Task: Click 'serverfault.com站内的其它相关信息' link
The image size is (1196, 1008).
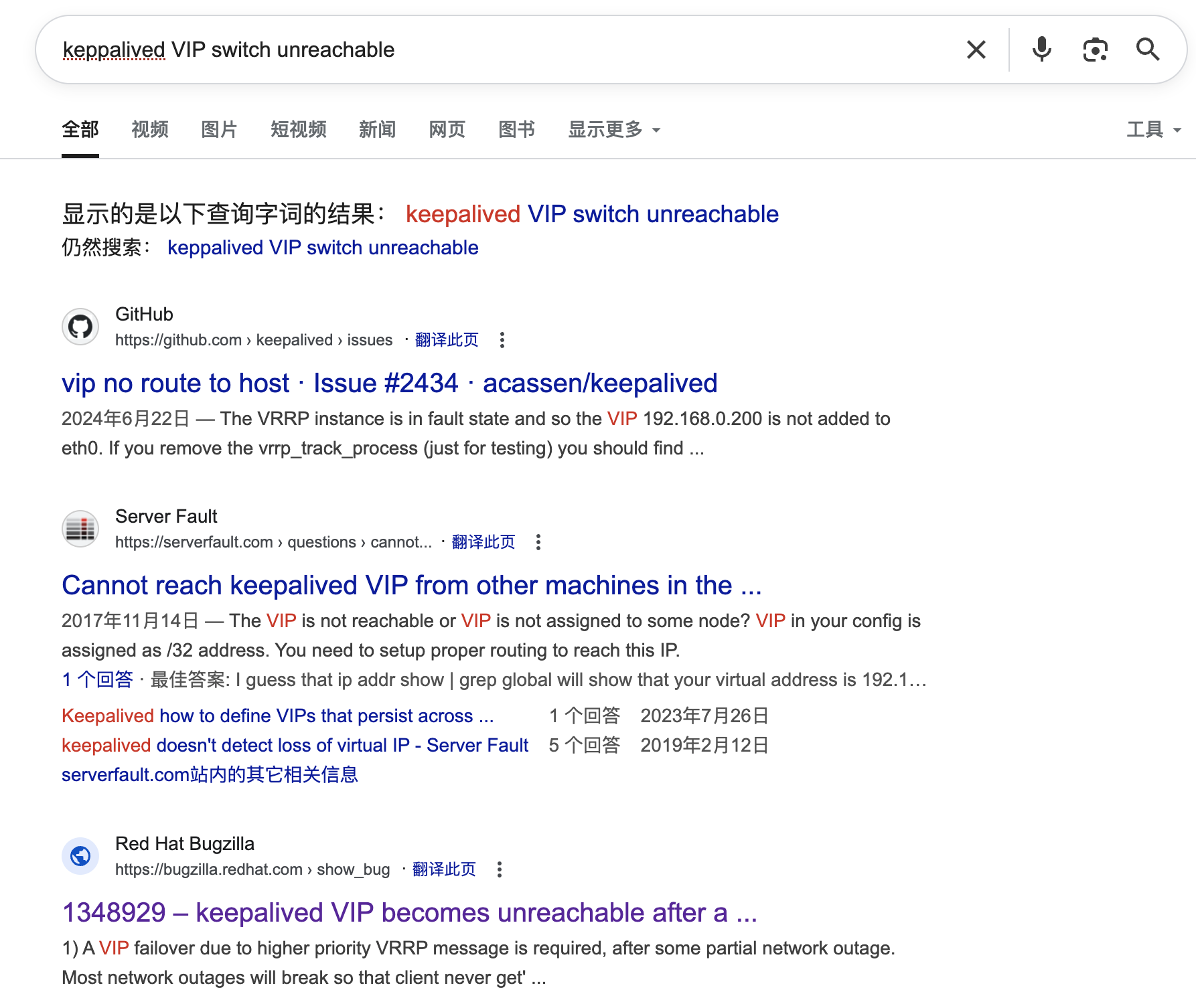Action: point(210,775)
